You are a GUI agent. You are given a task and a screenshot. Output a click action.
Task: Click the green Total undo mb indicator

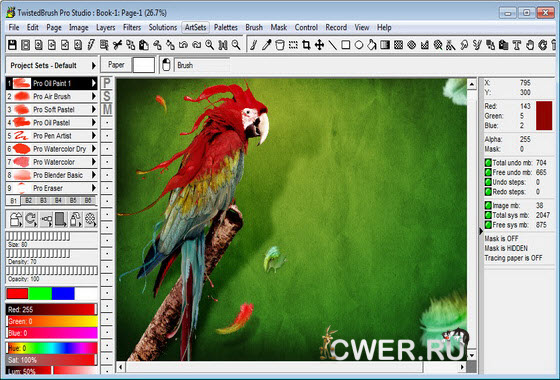tap(488, 163)
